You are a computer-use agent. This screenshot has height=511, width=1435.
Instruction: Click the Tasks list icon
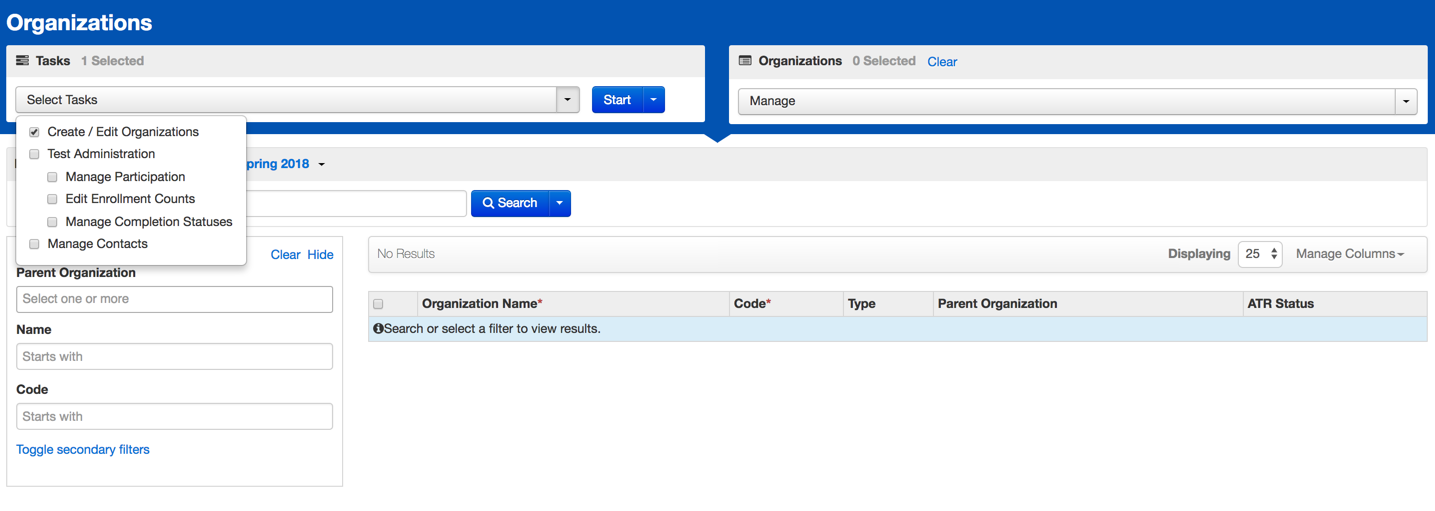pyautogui.click(x=22, y=61)
